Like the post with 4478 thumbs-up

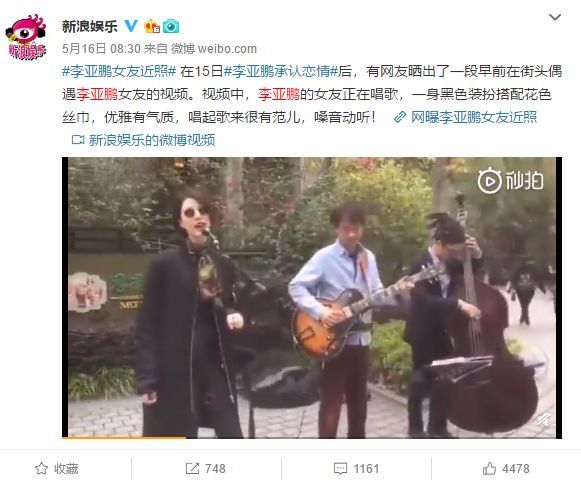click(x=506, y=468)
